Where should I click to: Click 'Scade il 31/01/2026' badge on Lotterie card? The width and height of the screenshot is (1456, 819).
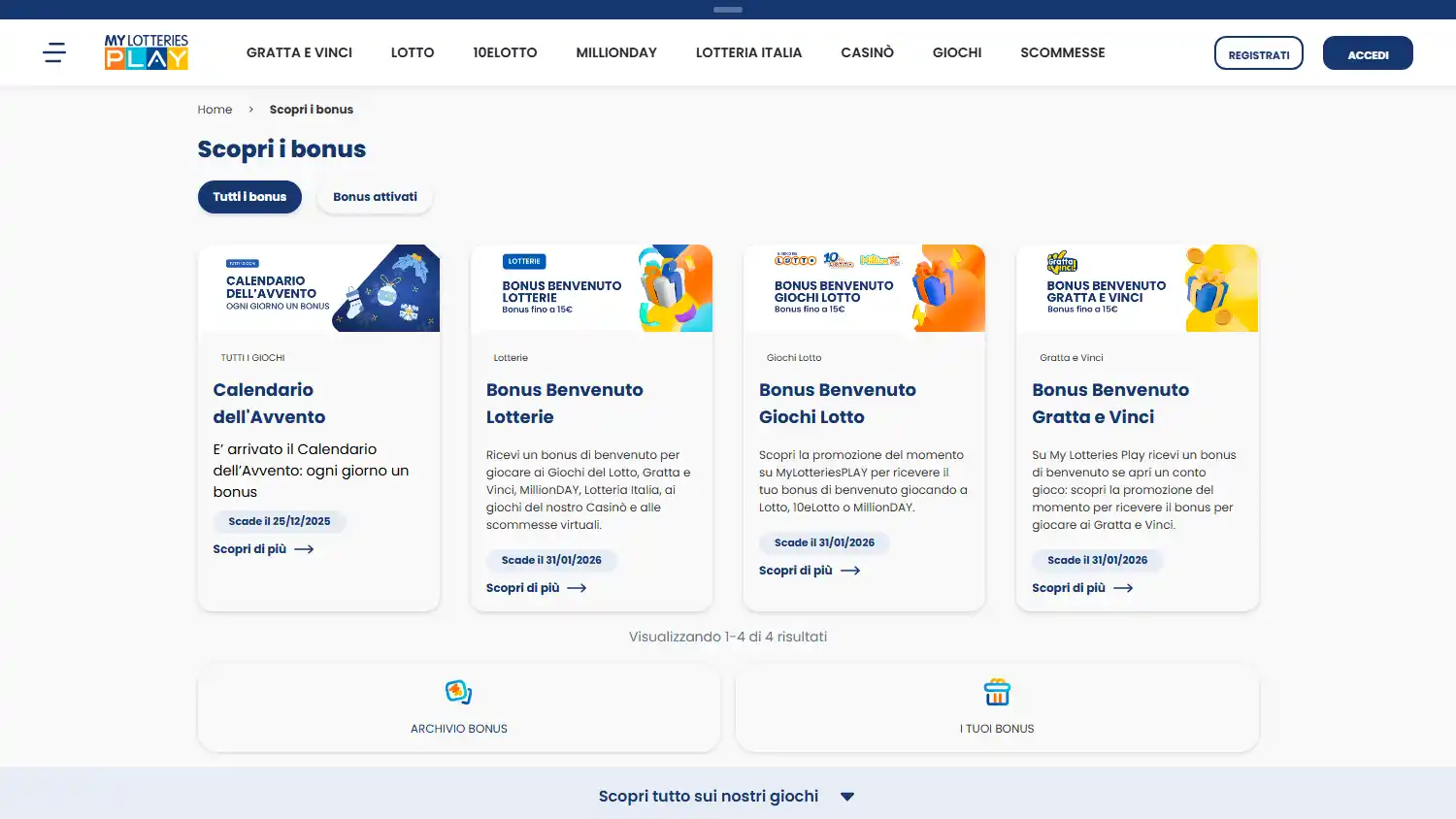[x=551, y=560]
